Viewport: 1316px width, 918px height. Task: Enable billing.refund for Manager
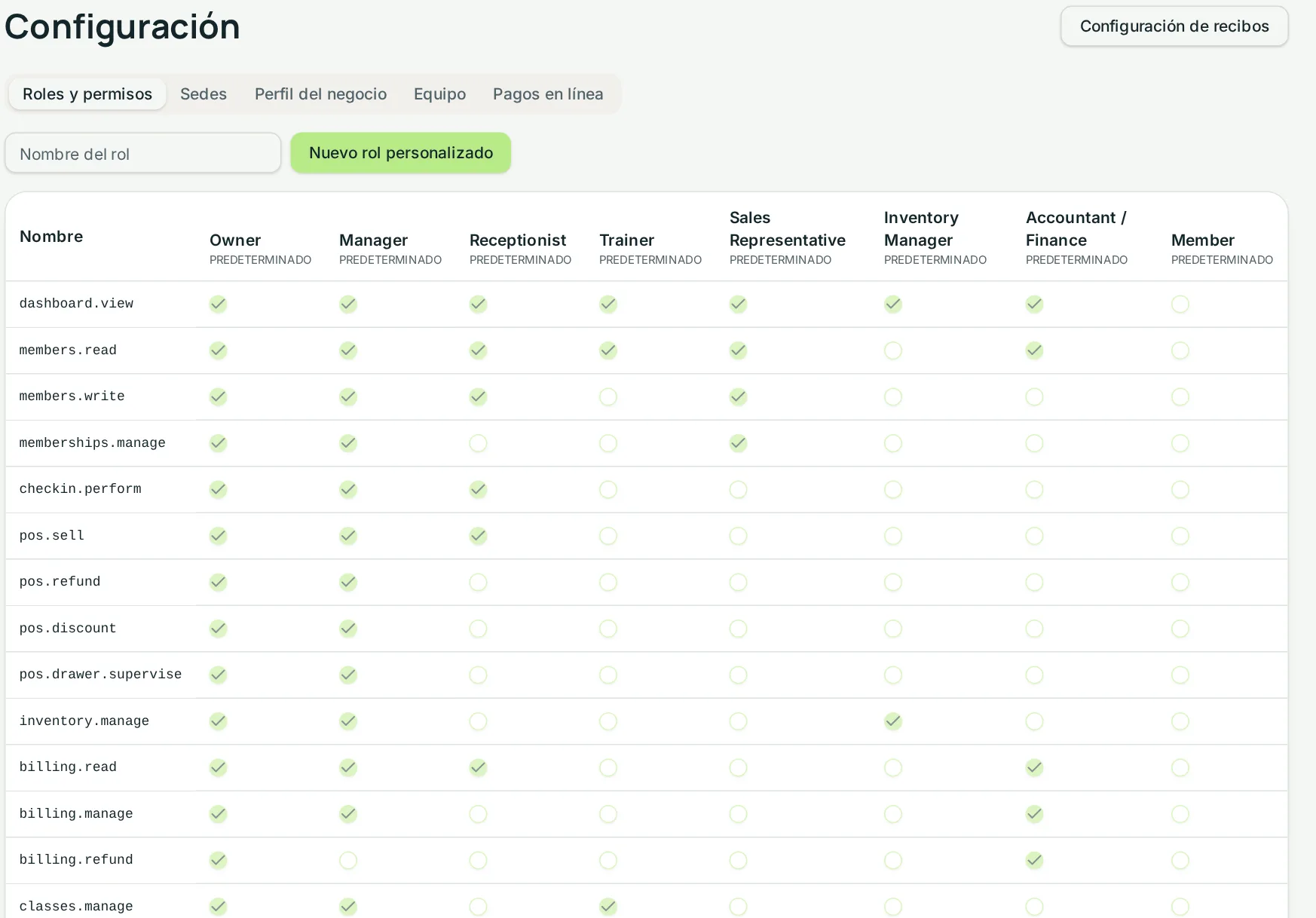coord(347,861)
